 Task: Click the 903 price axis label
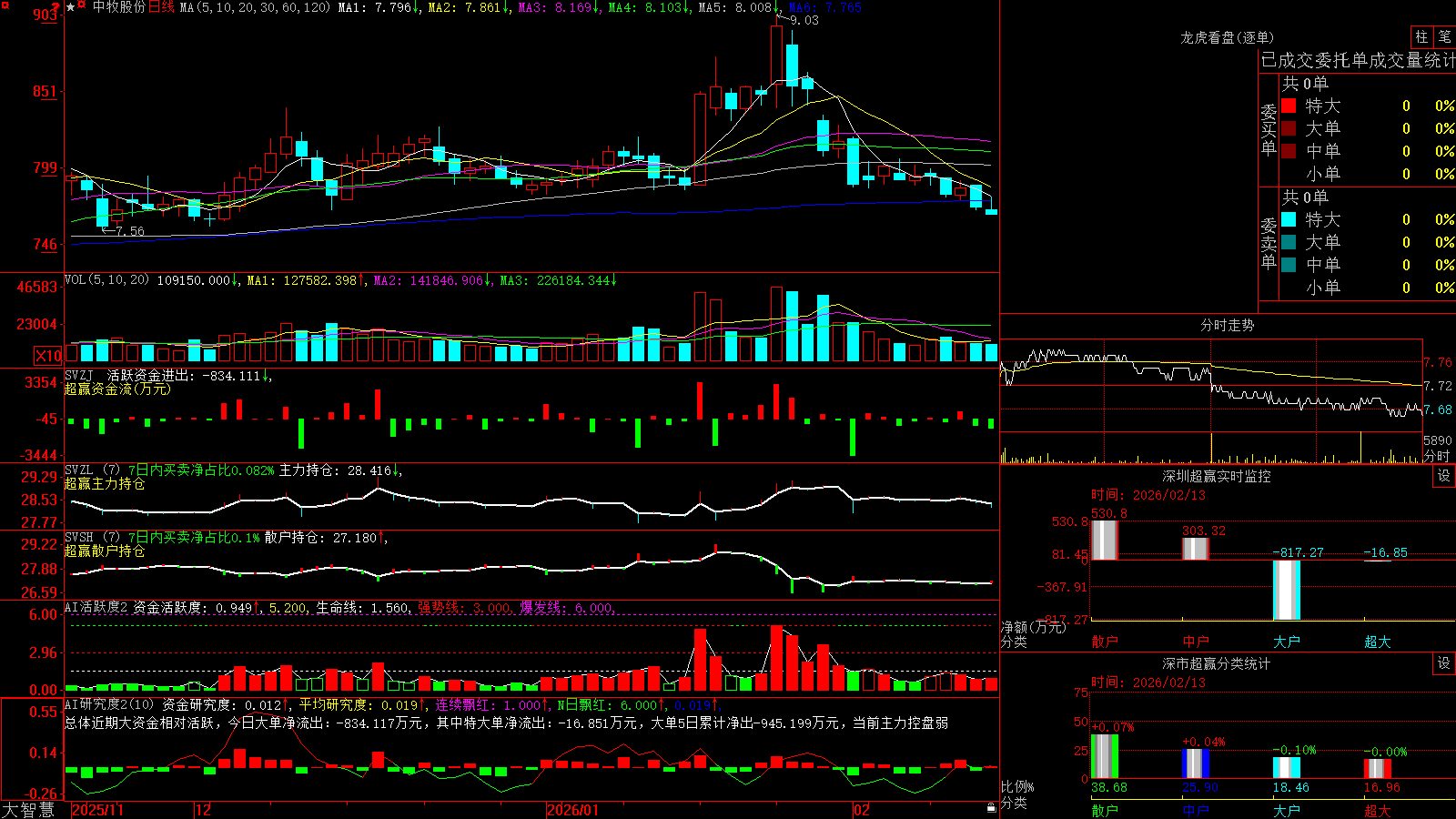(x=45, y=15)
